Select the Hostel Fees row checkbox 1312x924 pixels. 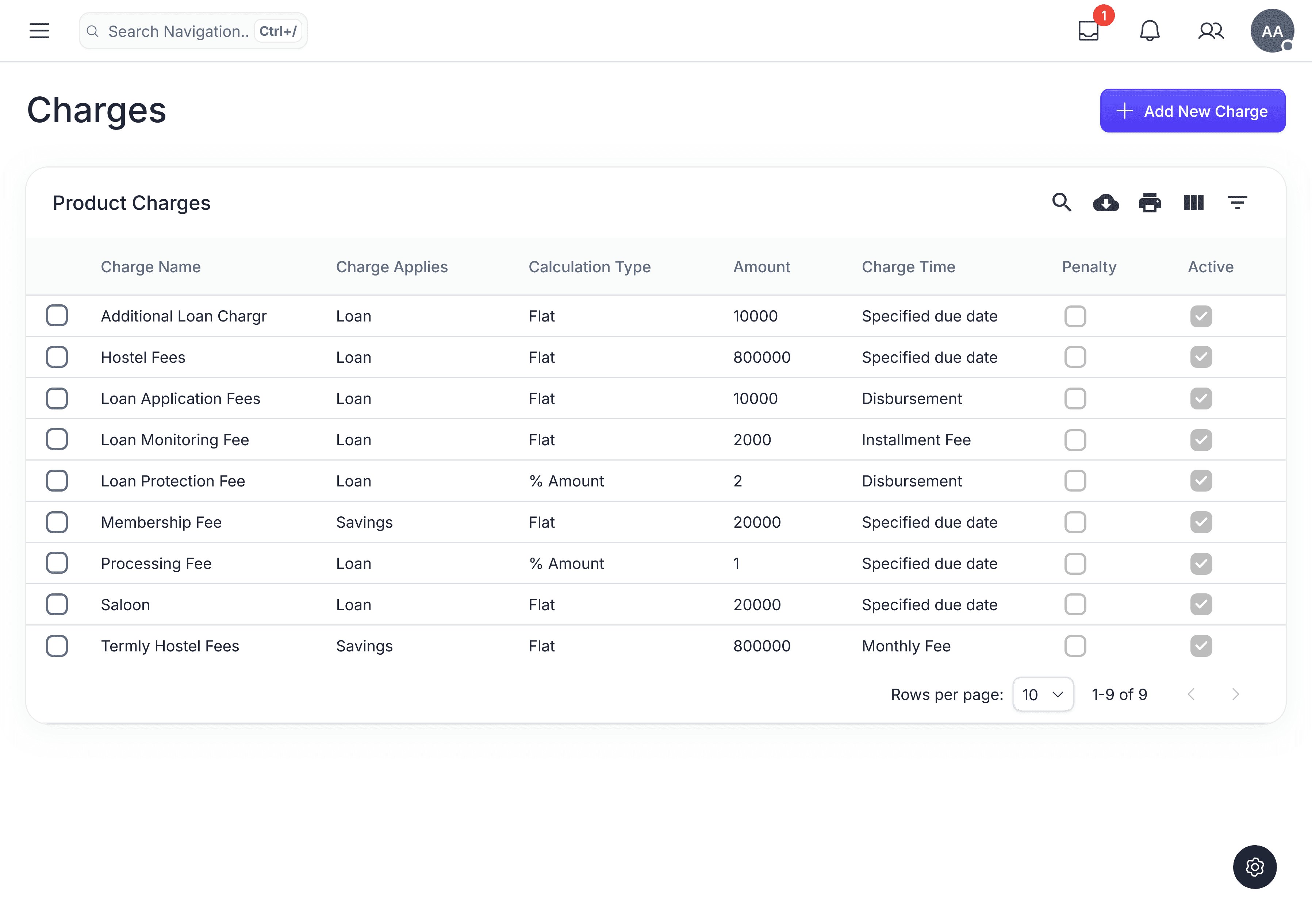[x=57, y=357]
